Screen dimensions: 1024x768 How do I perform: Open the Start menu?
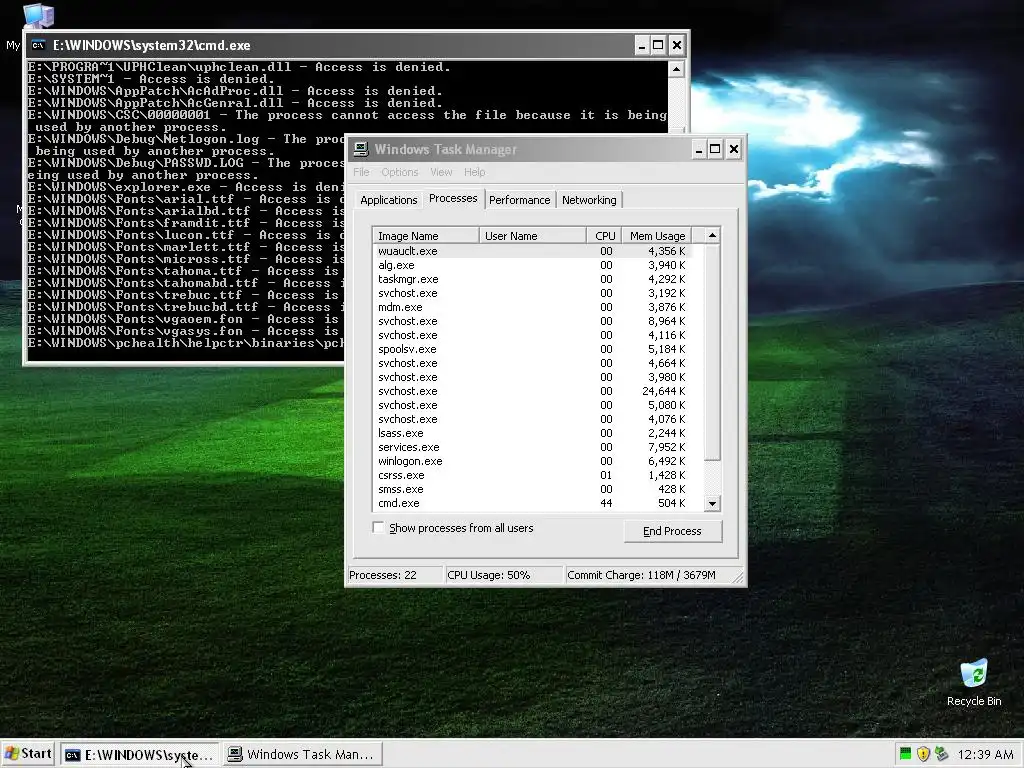28,754
